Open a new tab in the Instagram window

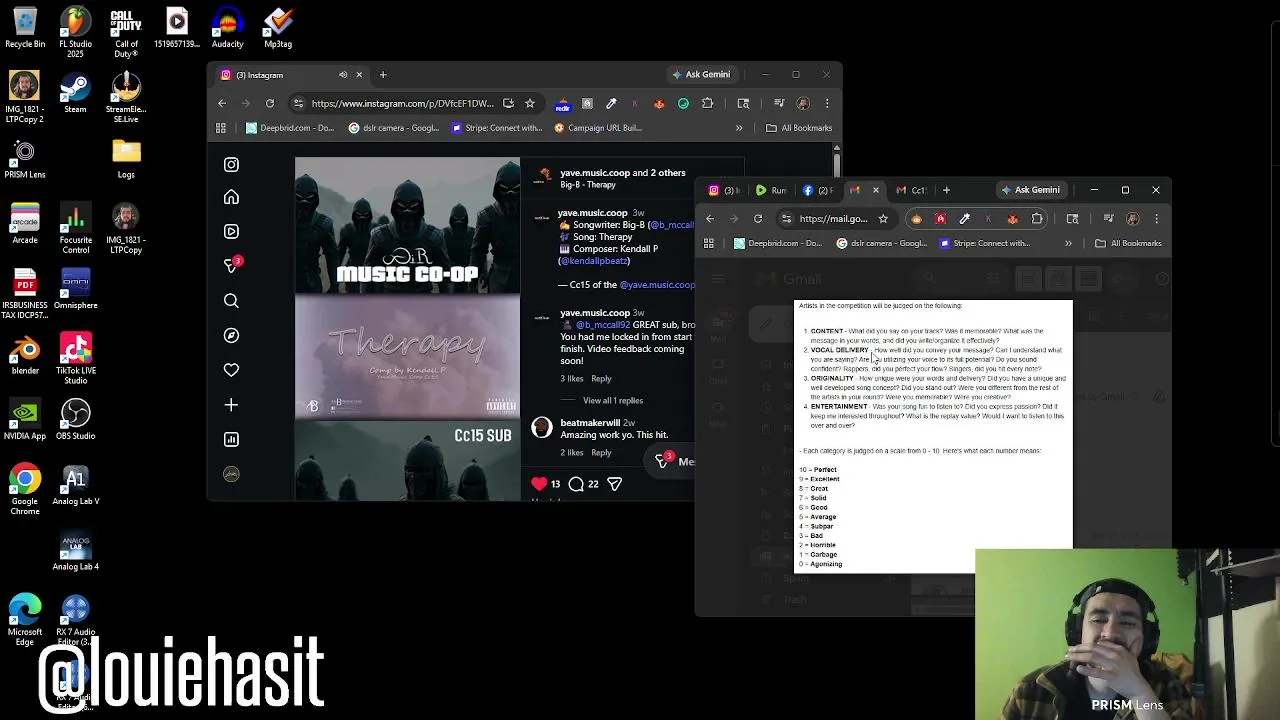point(383,75)
